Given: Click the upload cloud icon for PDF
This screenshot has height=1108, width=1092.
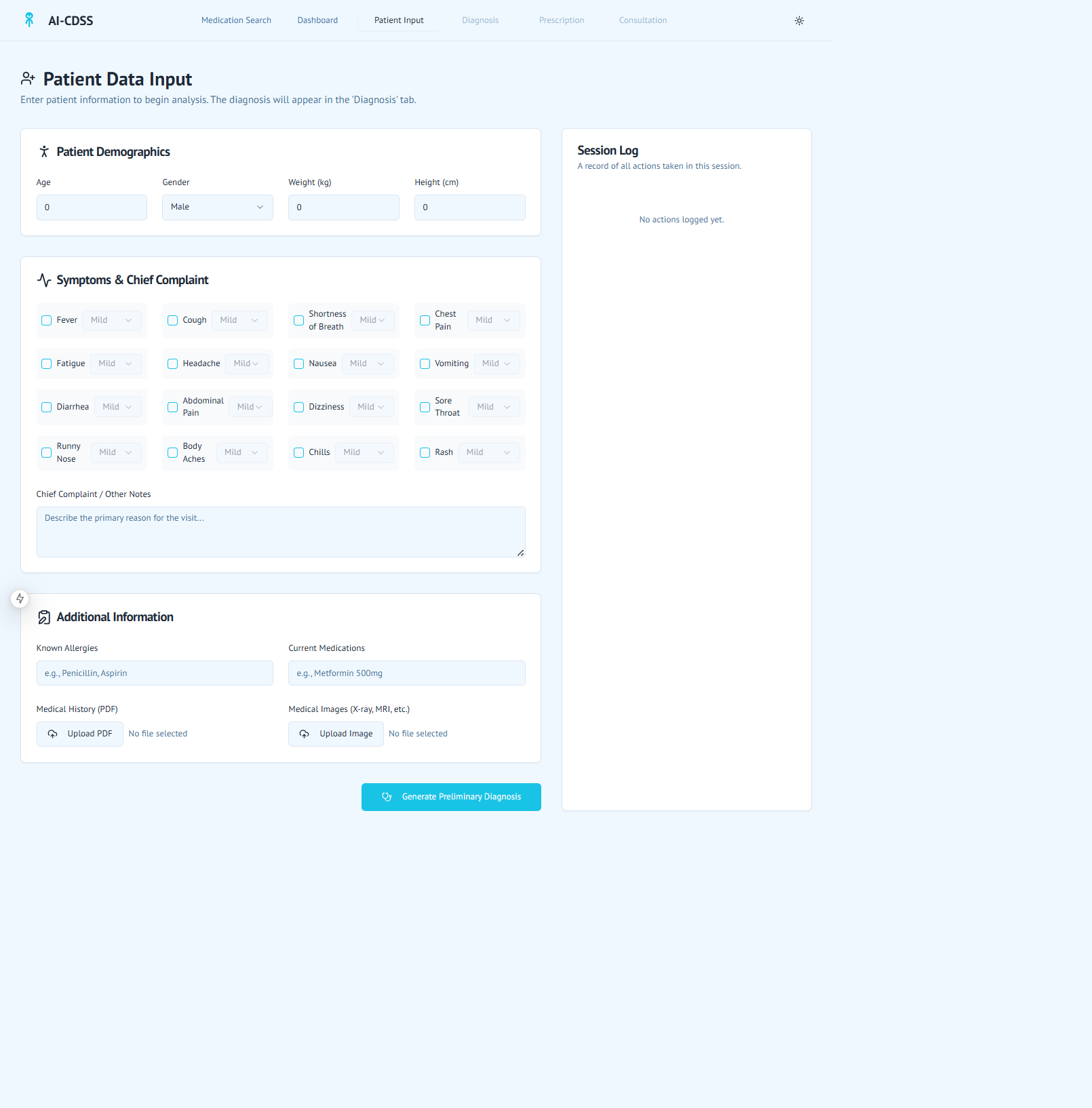Looking at the screenshot, I should tap(52, 734).
